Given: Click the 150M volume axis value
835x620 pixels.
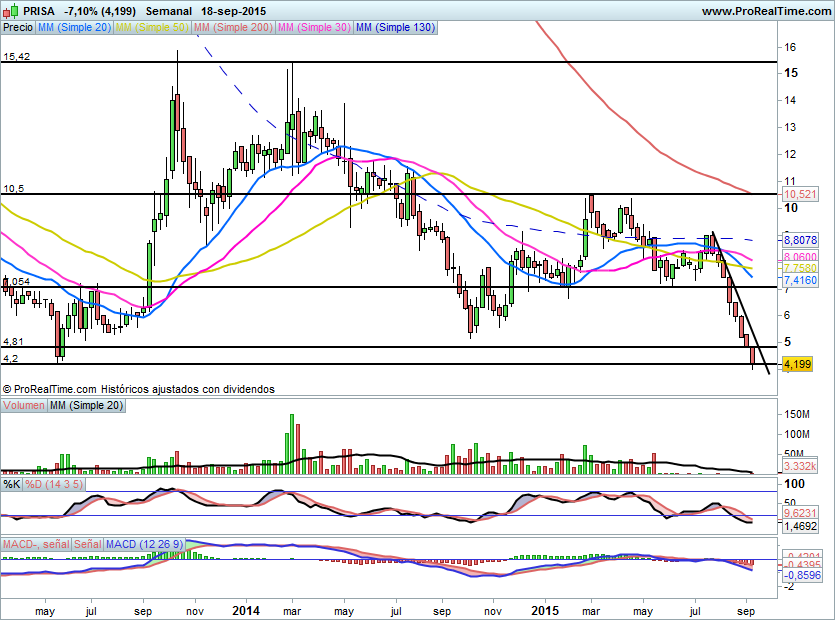Looking at the screenshot, I should [x=797, y=414].
